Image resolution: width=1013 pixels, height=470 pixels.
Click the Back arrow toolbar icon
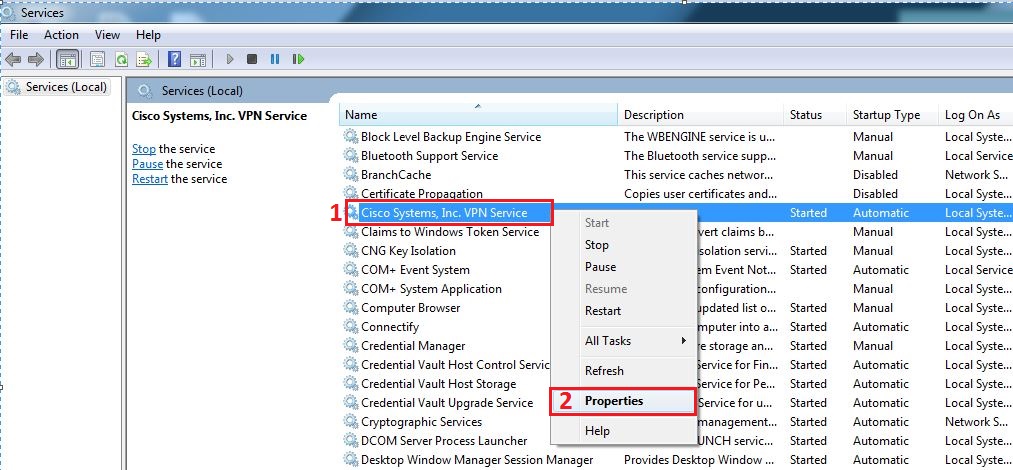pyautogui.click(x=13, y=59)
